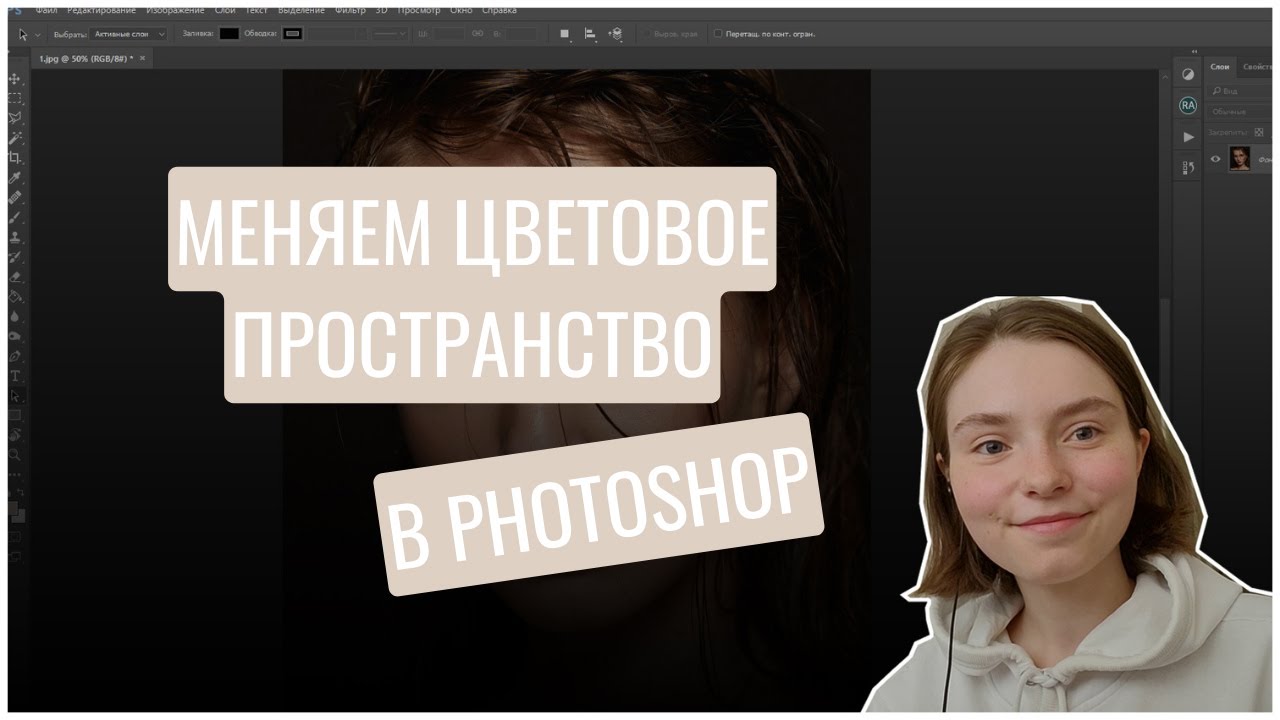Select the Crop tool
Image resolution: width=1280 pixels, height=720 pixels.
14,158
